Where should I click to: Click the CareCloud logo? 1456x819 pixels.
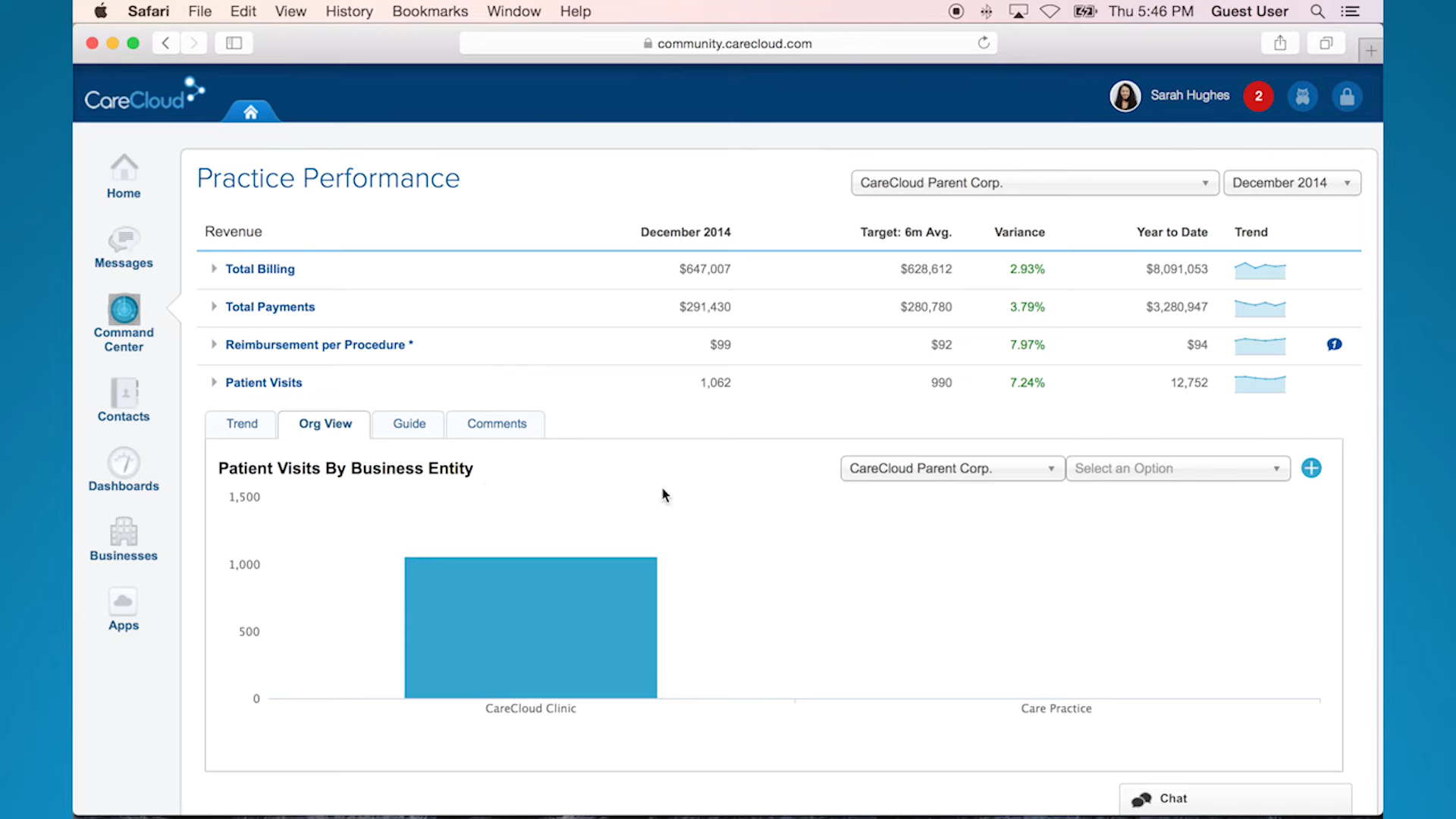coord(144,95)
